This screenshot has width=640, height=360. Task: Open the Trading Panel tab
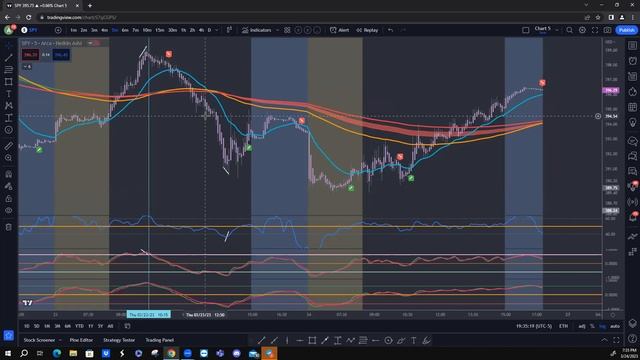(159, 340)
